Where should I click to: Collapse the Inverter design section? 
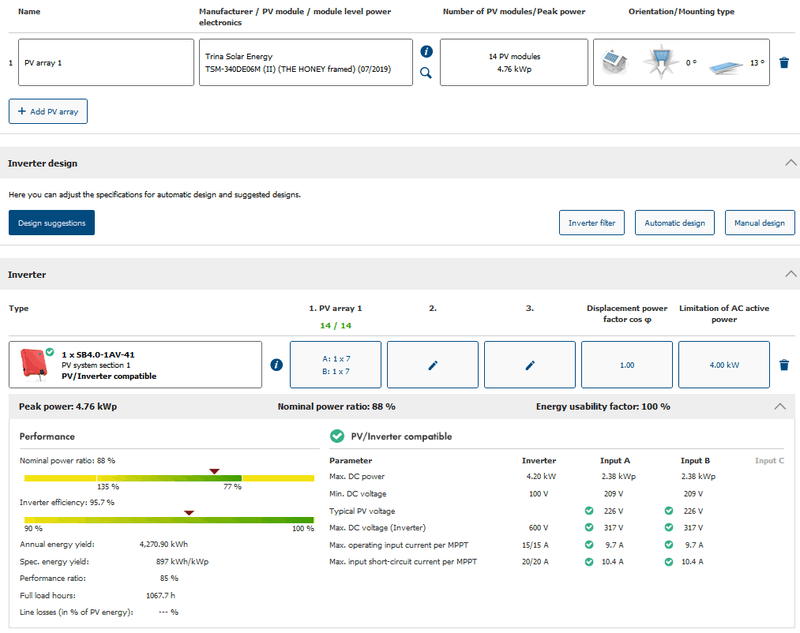[x=791, y=163]
